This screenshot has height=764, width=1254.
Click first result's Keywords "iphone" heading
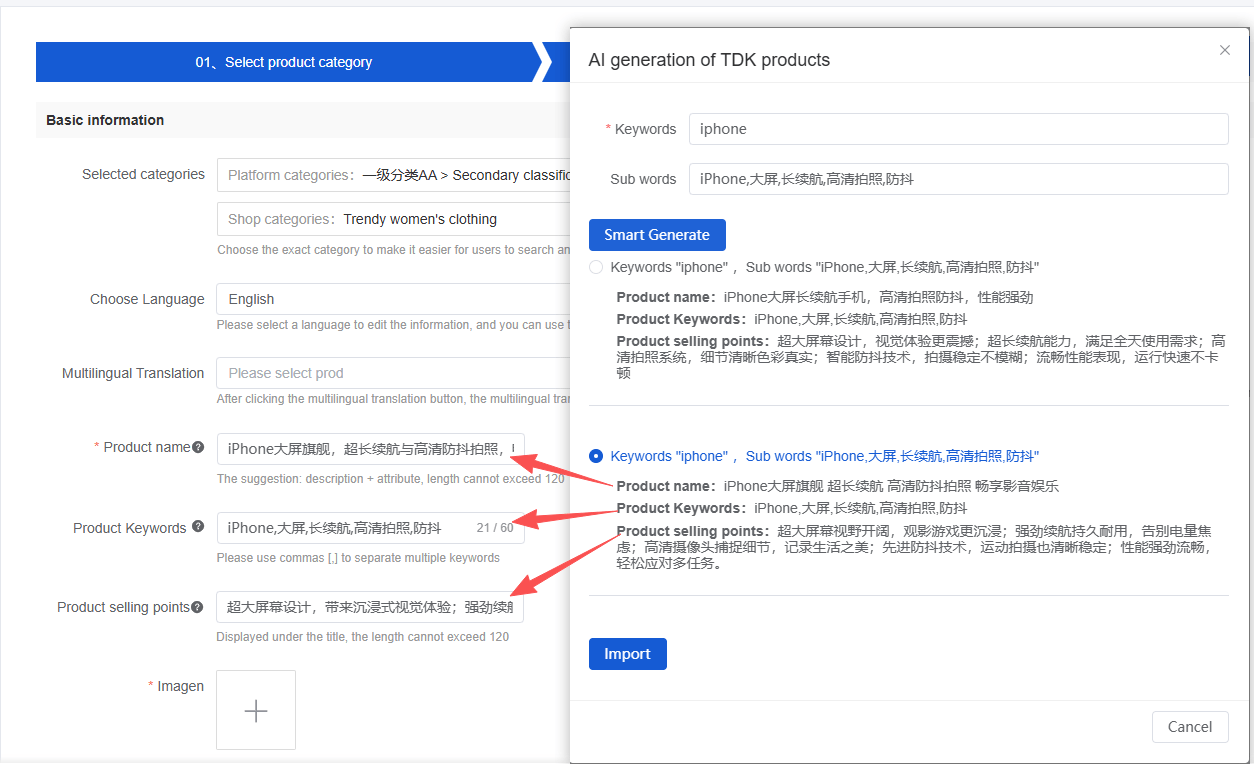[x=825, y=267]
